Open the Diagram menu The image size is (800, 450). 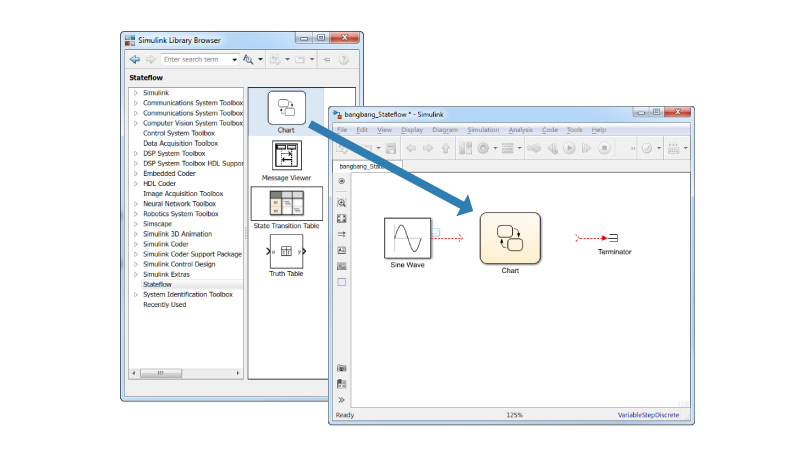(445, 130)
